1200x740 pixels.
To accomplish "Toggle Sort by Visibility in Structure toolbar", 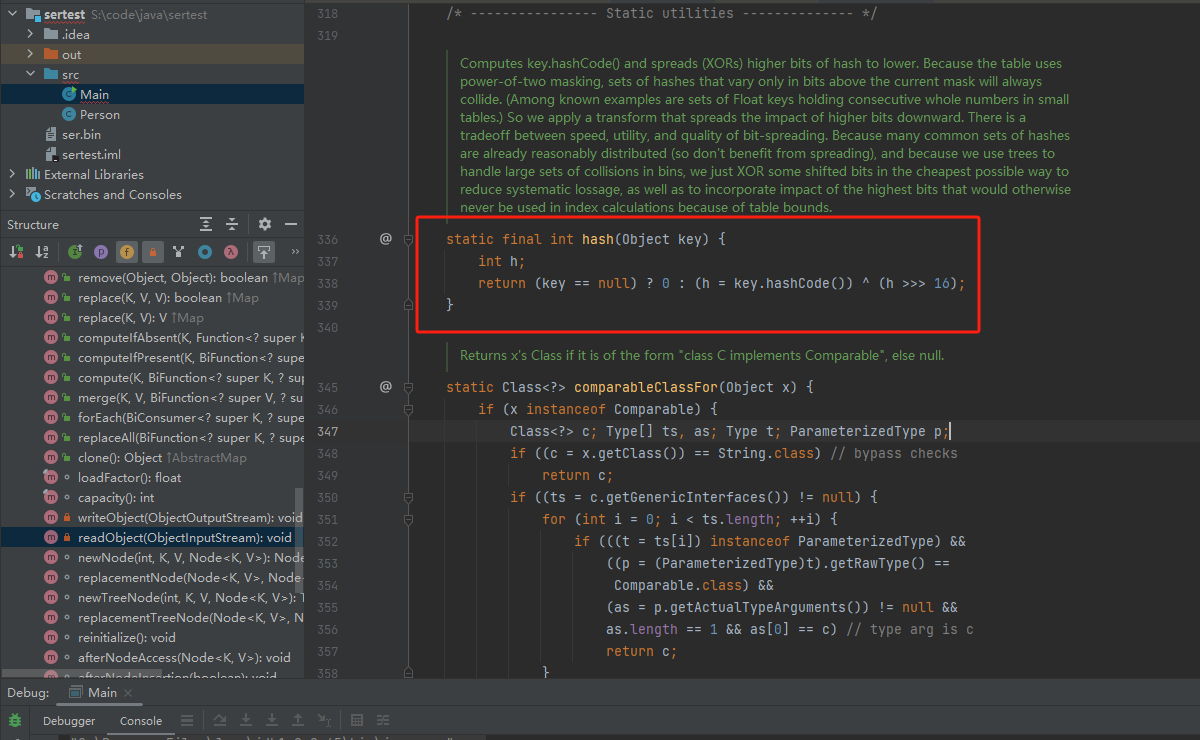I will tap(16, 252).
